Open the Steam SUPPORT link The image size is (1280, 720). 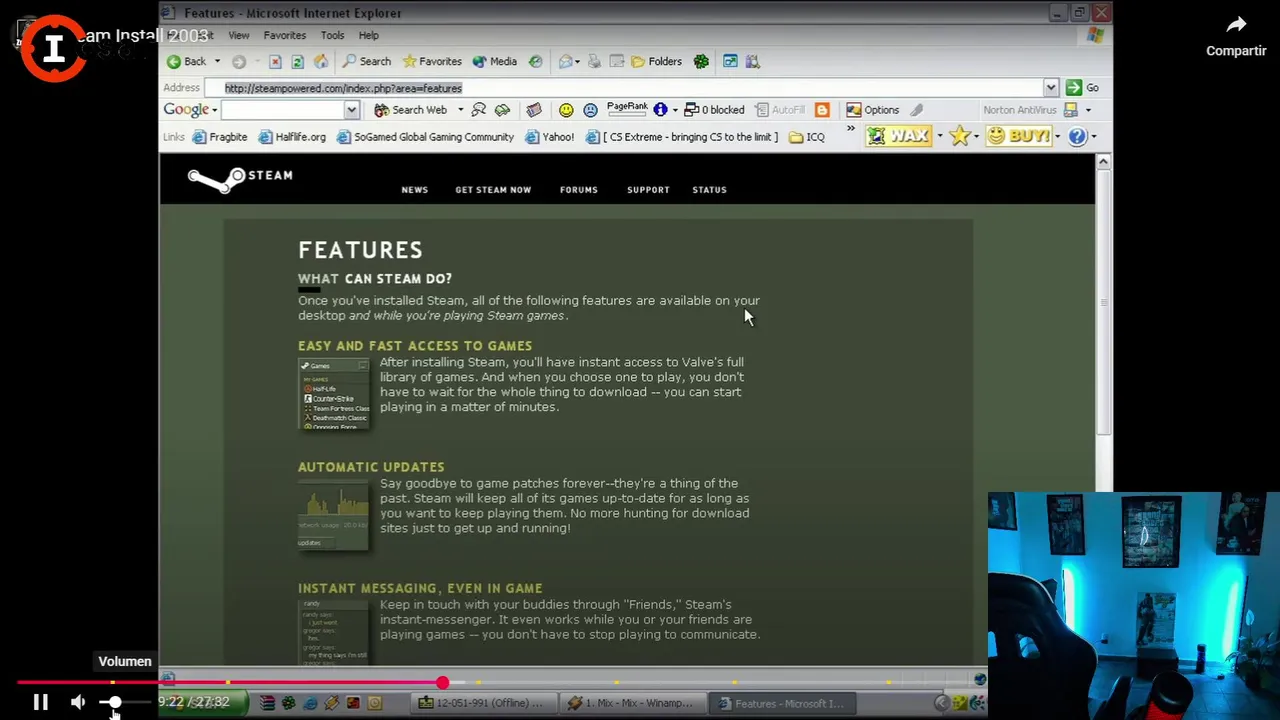point(648,190)
